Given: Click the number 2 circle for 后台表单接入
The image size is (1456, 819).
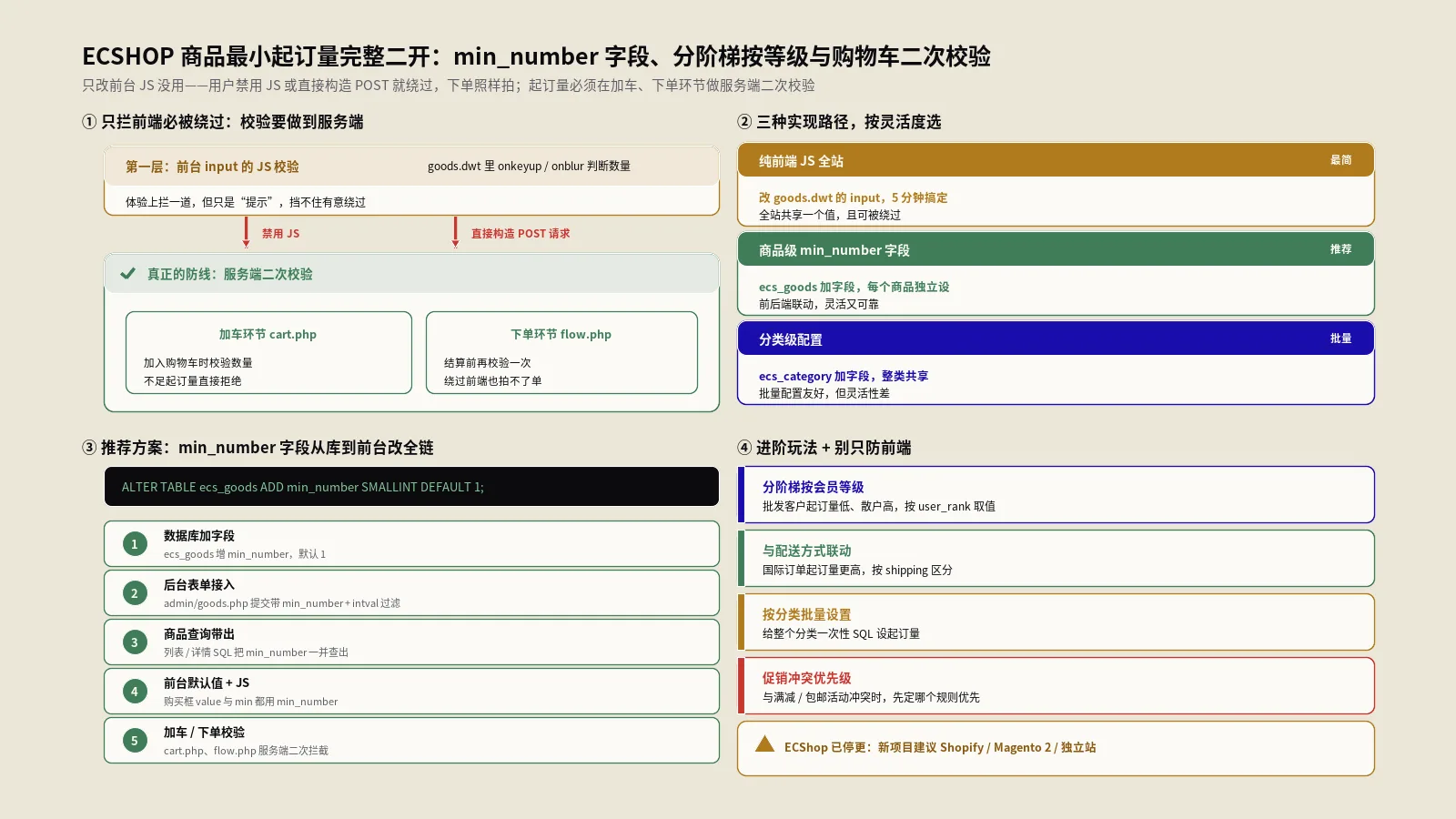Looking at the screenshot, I should click(135, 593).
